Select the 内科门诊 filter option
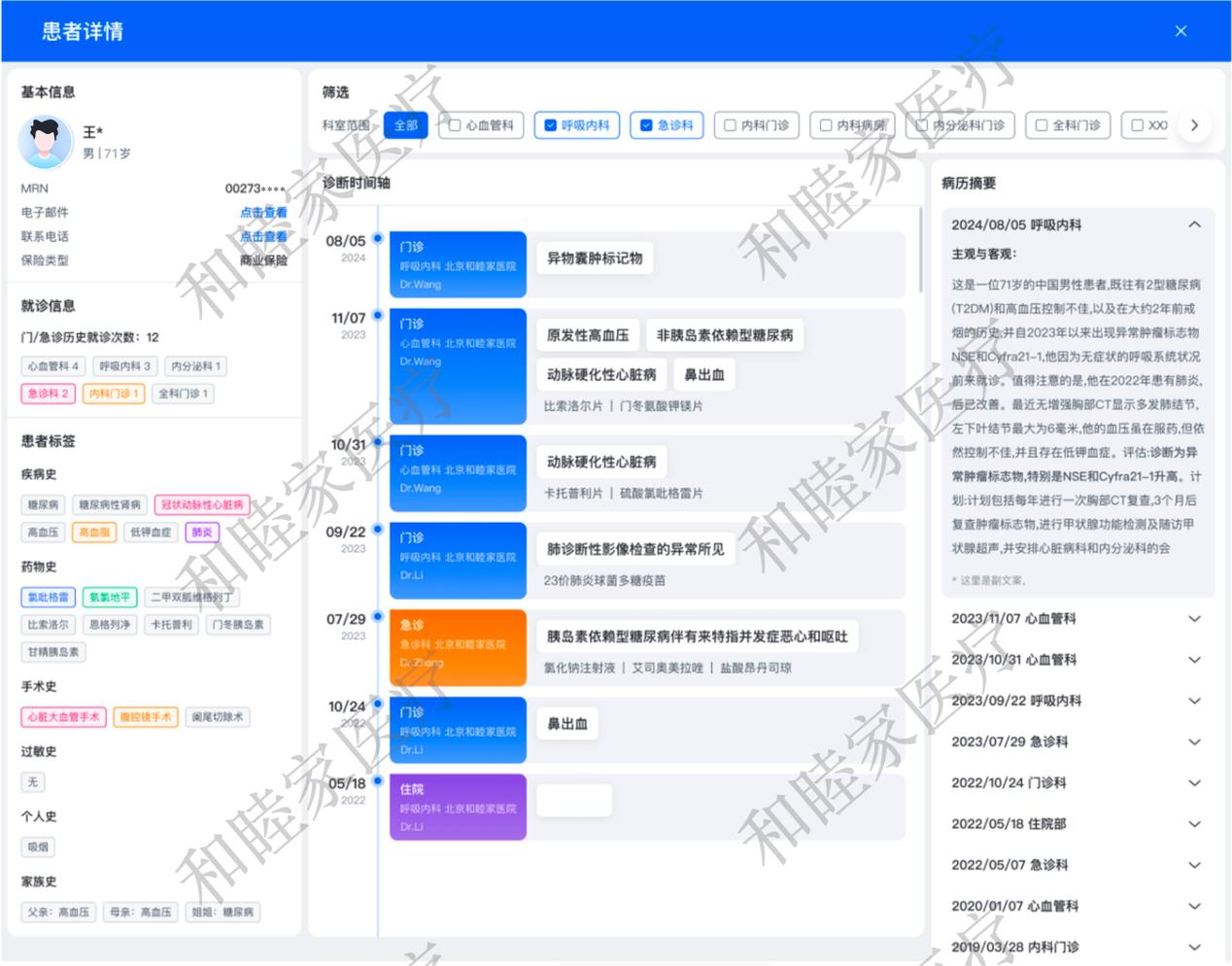The width and height of the screenshot is (1232, 966). 731,125
